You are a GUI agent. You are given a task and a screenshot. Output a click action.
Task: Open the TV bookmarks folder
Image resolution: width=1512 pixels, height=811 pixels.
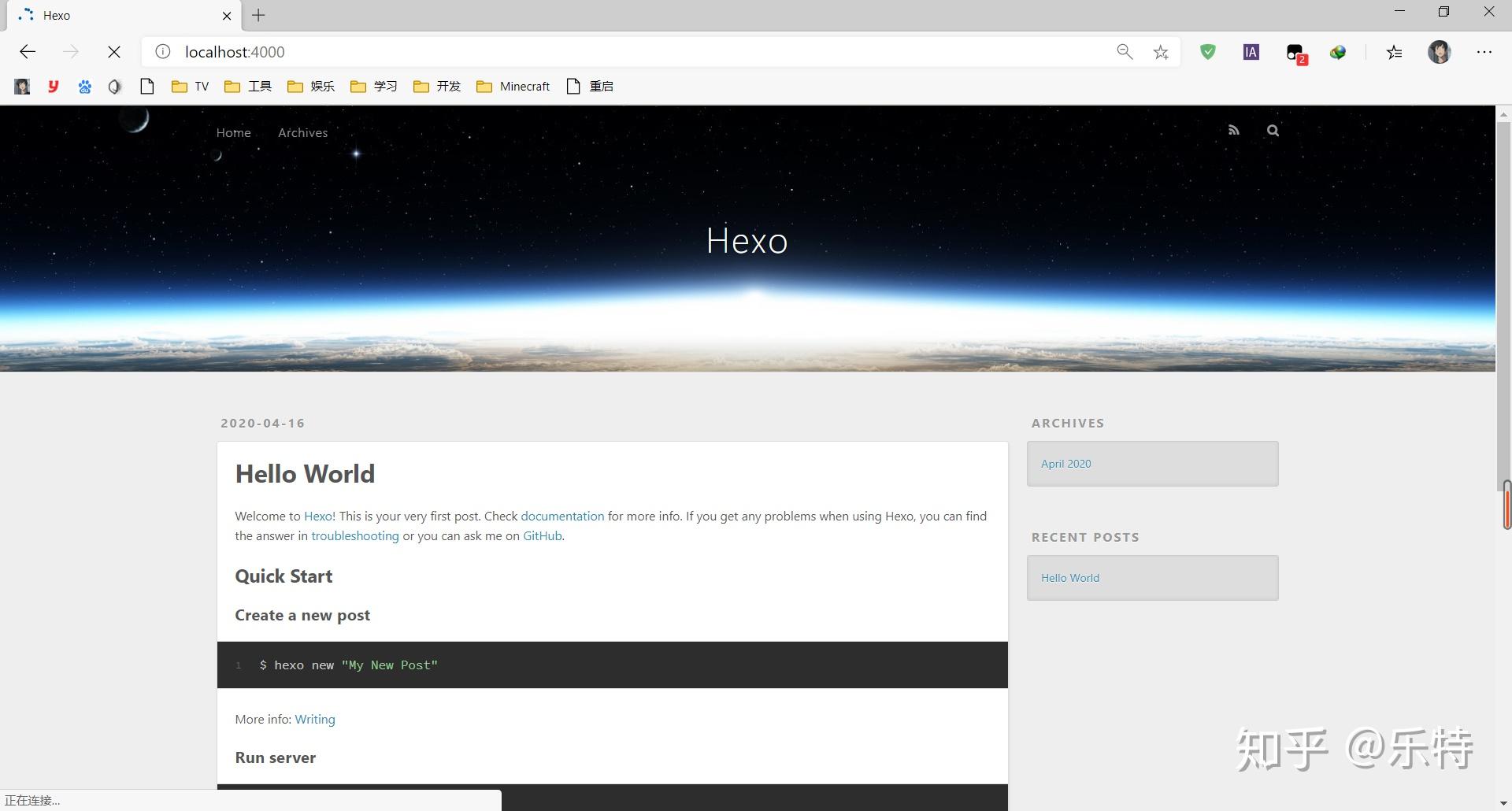189,87
